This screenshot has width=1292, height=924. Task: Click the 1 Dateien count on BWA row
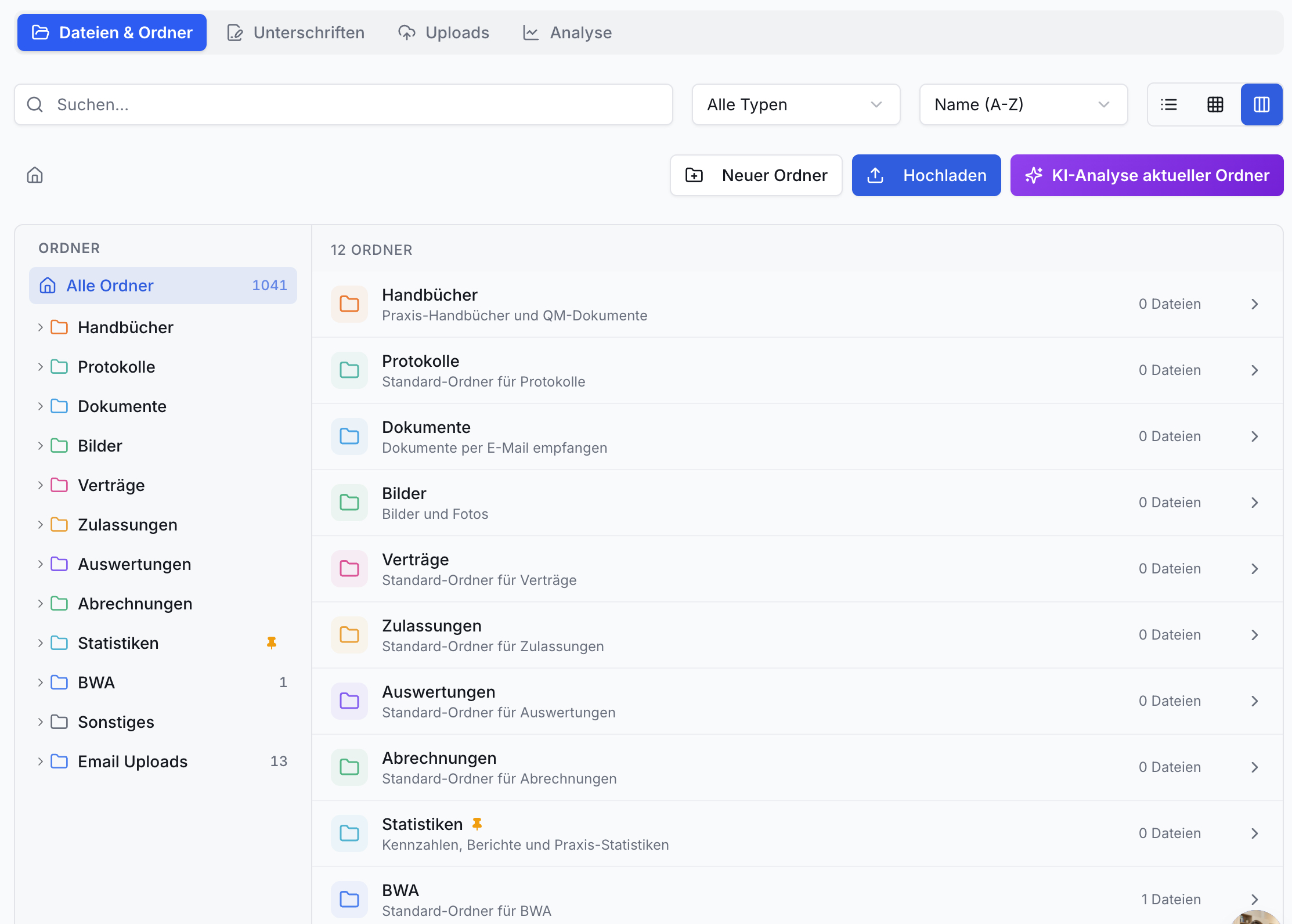pos(1171,900)
